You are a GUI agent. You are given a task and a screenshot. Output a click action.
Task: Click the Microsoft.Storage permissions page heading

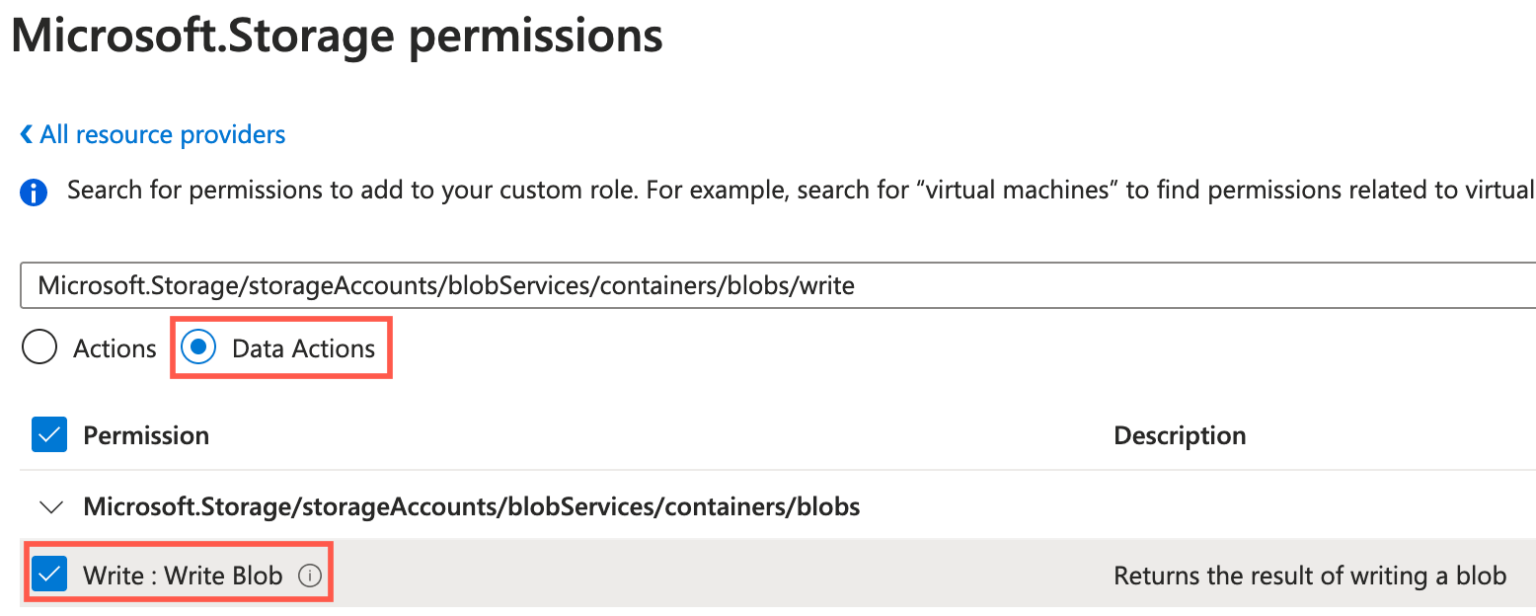point(336,36)
